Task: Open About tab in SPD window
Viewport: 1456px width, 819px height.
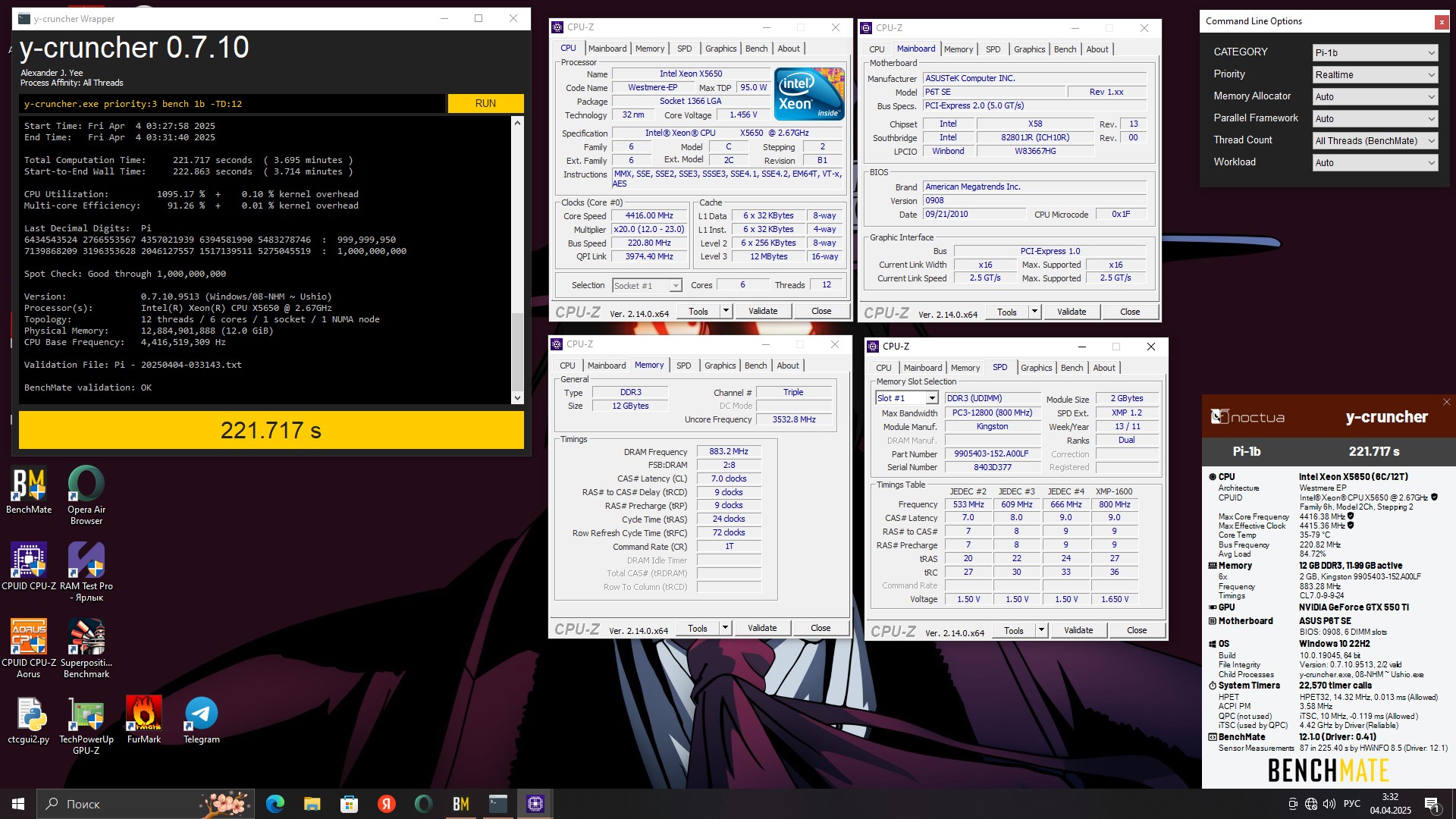Action: [1103, 368]
